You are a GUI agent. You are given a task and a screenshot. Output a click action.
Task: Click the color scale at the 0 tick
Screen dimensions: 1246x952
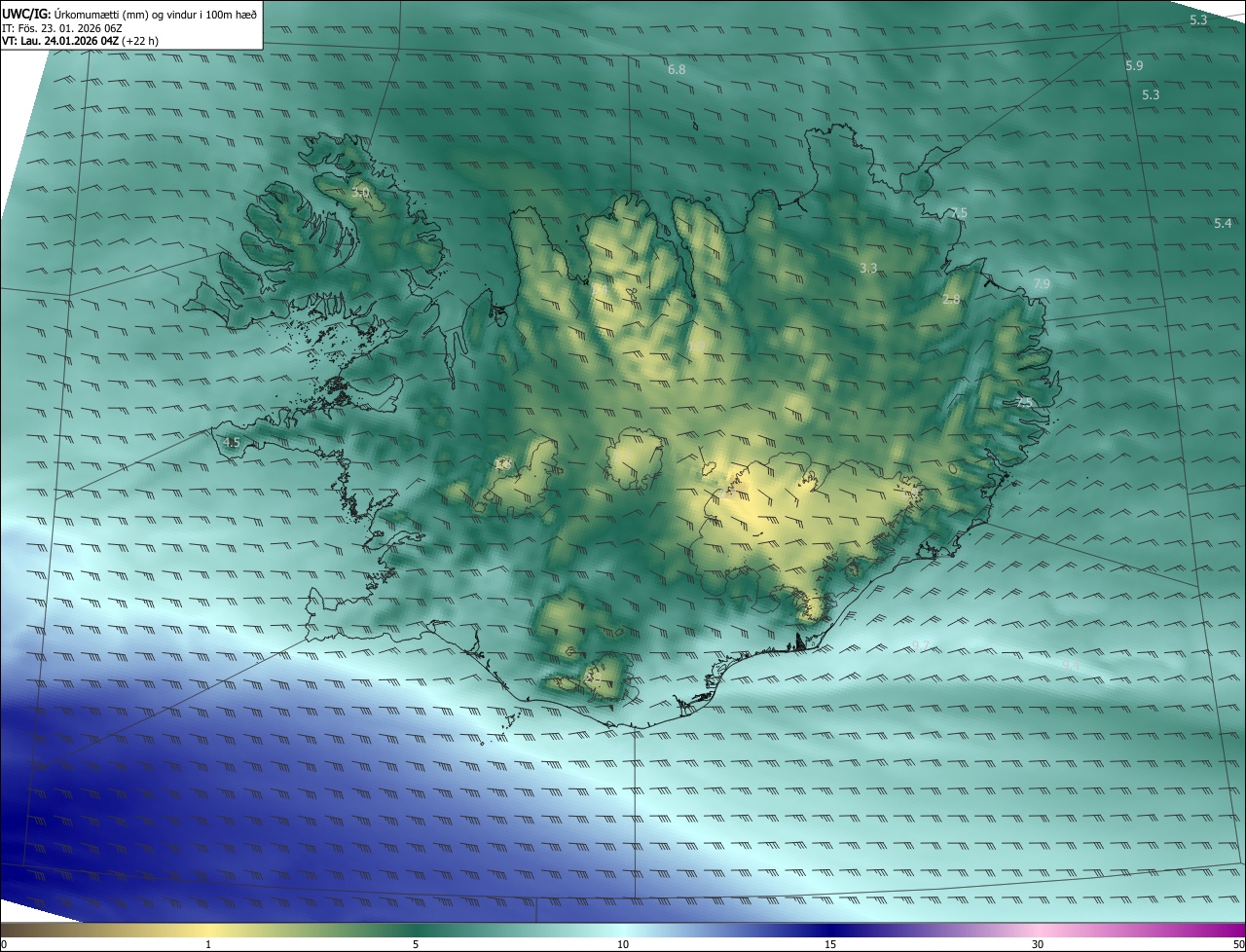(x=3, y=944)
